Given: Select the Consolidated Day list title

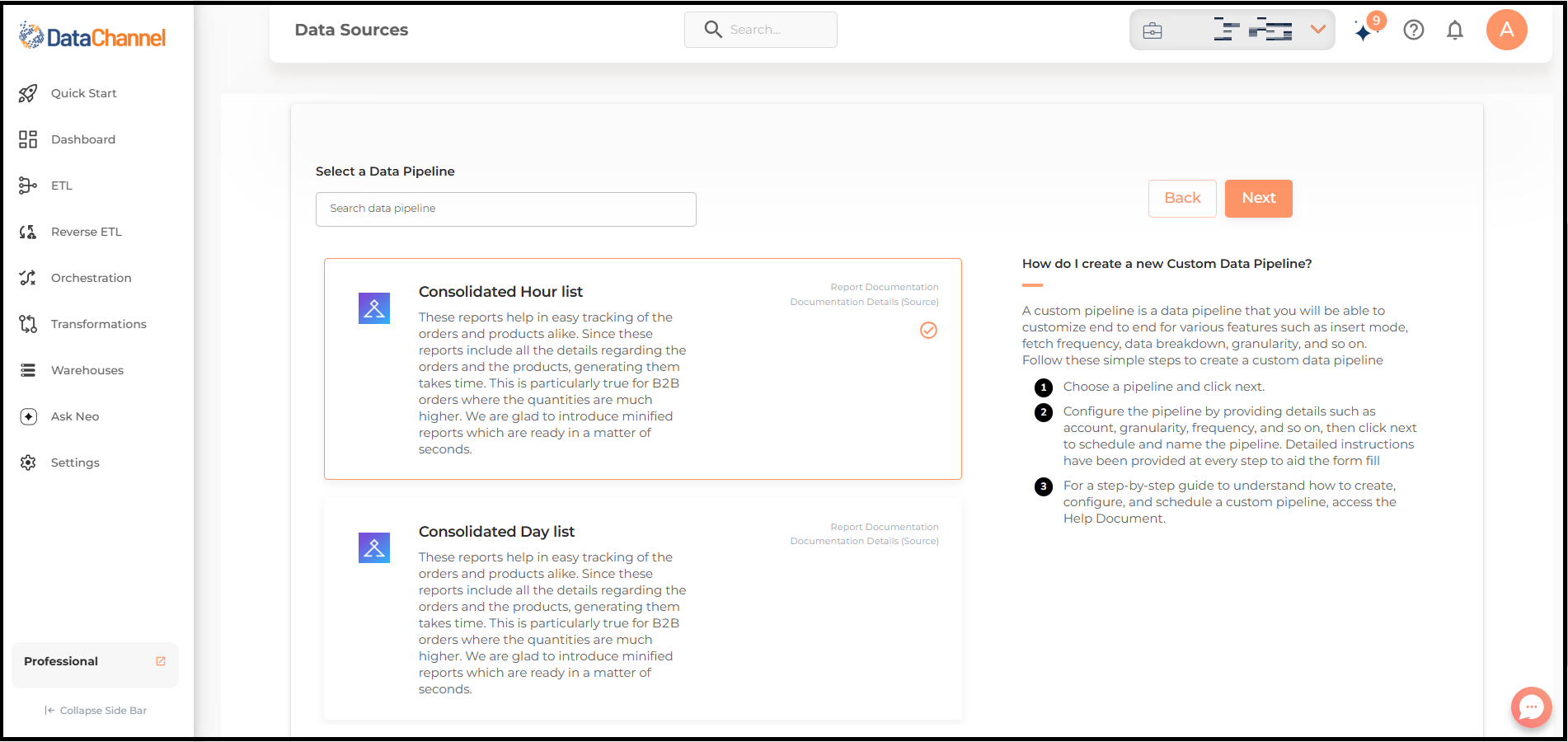Looking at the screenshot, I should tap(496, 532).
